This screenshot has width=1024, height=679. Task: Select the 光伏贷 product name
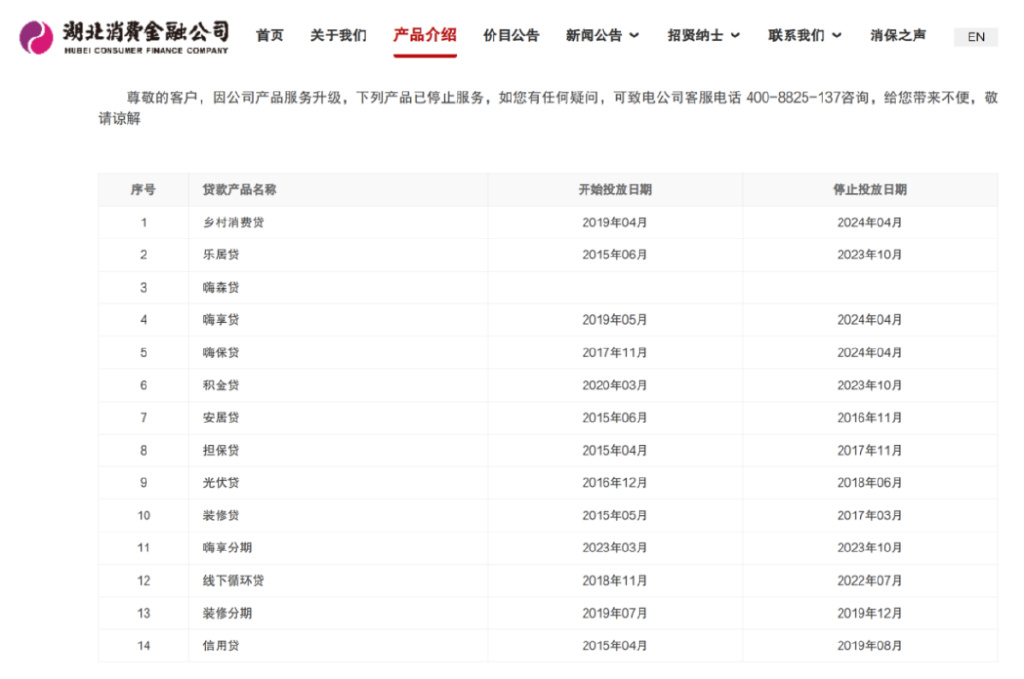[221, 483]
